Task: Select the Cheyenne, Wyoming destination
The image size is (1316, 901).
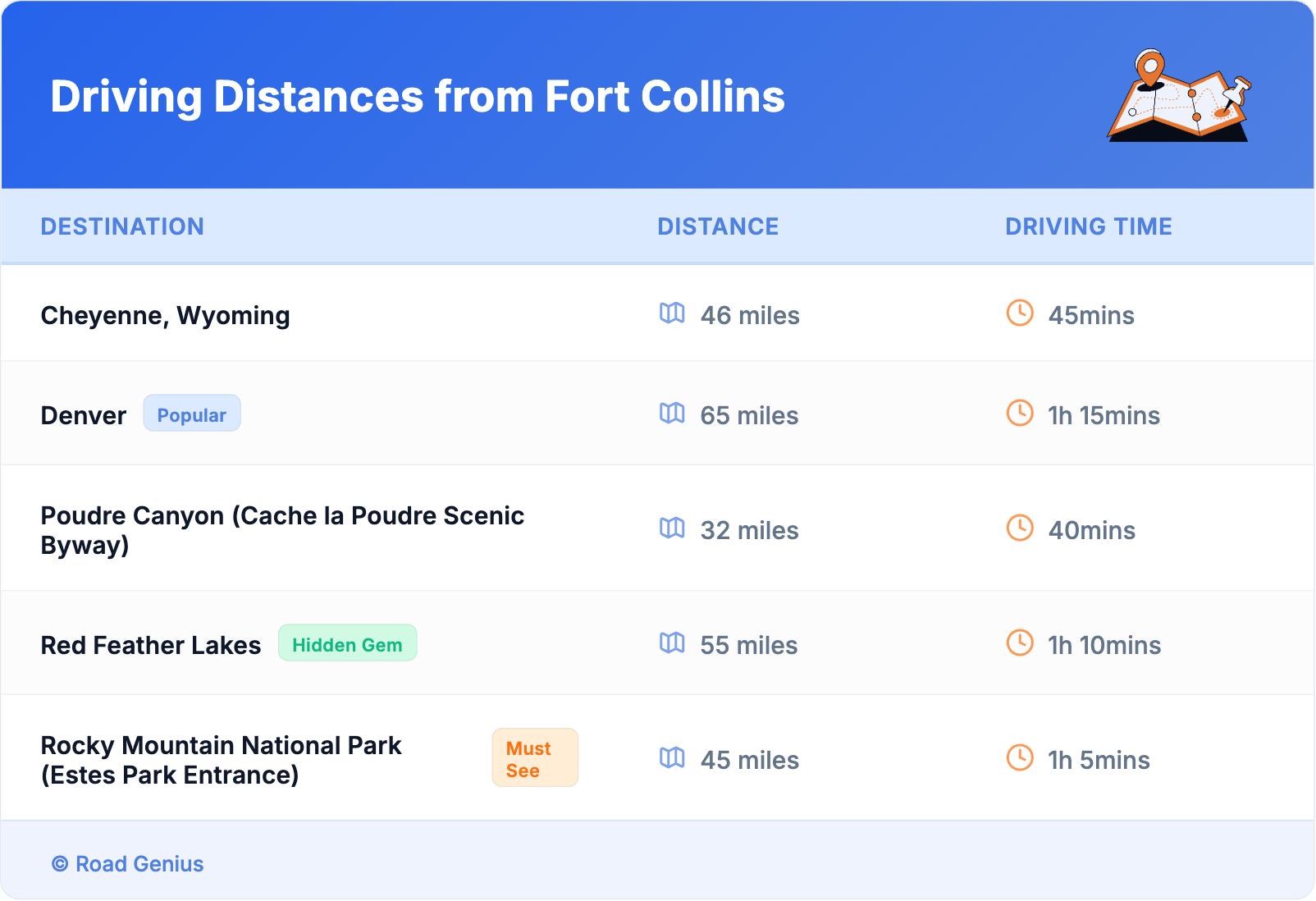Action: [165, 316]
